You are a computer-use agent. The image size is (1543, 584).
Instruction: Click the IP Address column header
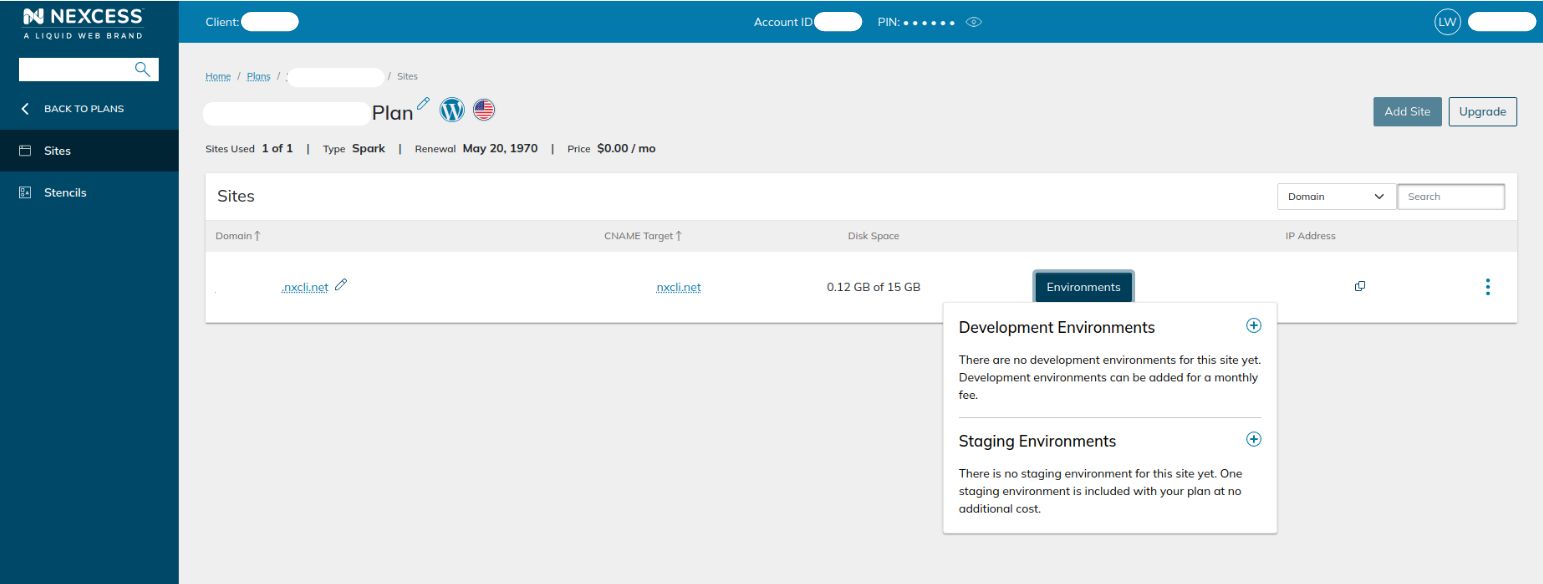pos(1310,236)
